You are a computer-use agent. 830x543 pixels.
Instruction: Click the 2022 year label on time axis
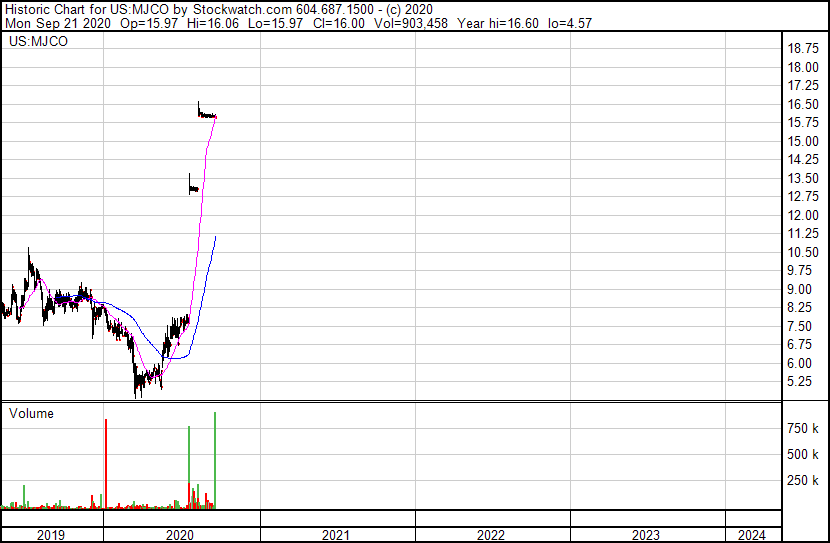pyautogui.click(x=491, y=535)
